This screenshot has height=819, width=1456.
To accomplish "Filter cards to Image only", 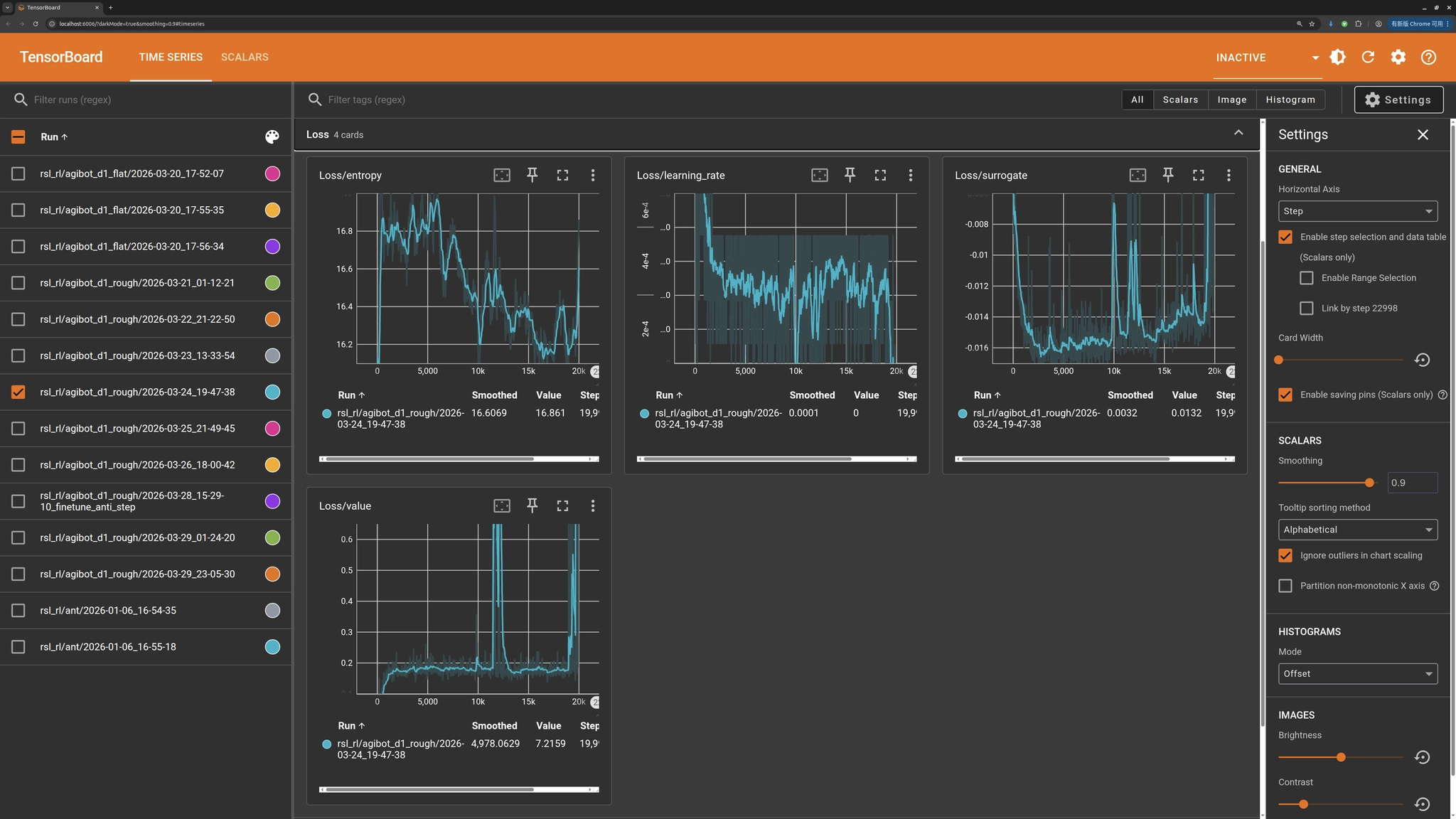I will pos(1232,100).
